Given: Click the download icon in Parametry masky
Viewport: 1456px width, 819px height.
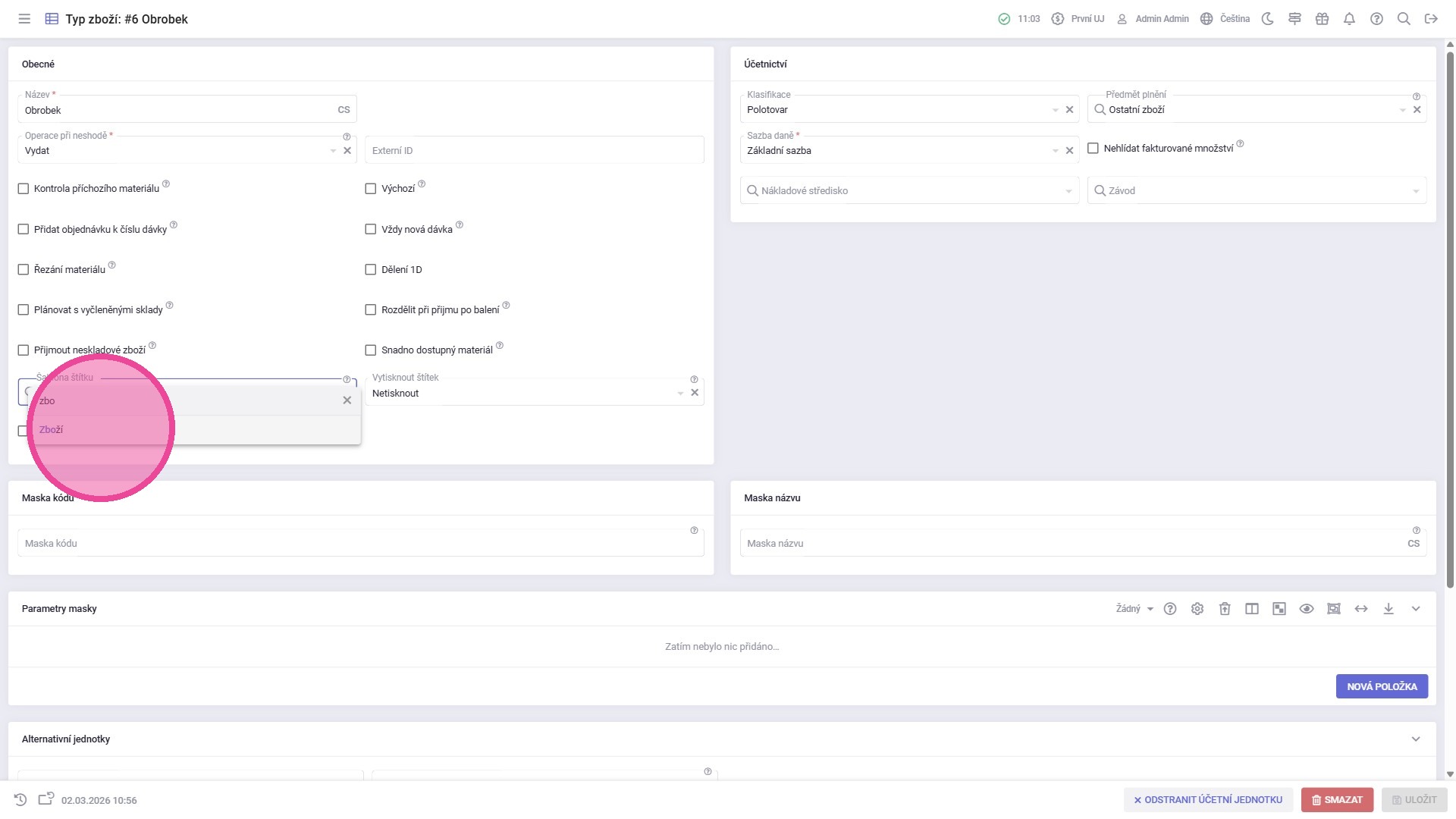Looking at the screenshot, I should (x=1389, y=609).
